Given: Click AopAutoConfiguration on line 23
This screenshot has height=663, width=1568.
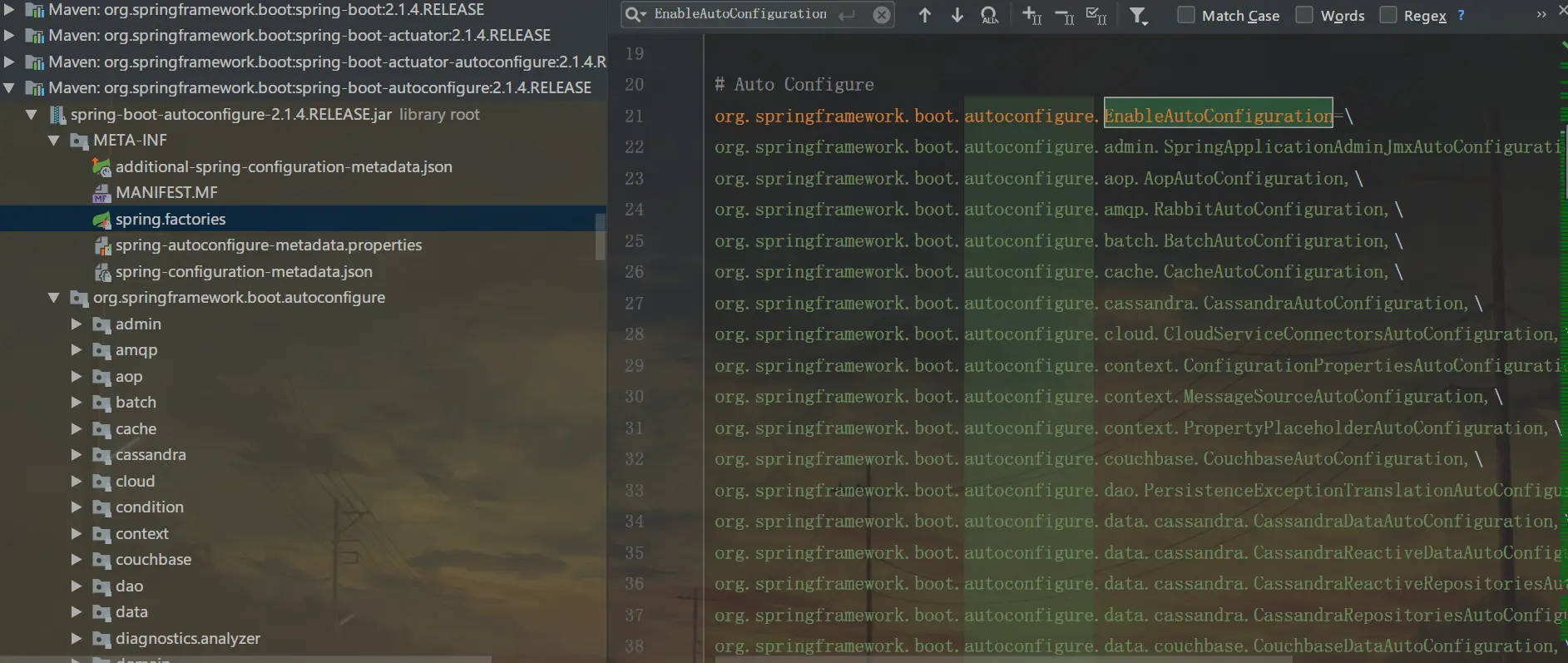Looking at the screenshot, I should pyautogui.click(x=1244, y=178).
